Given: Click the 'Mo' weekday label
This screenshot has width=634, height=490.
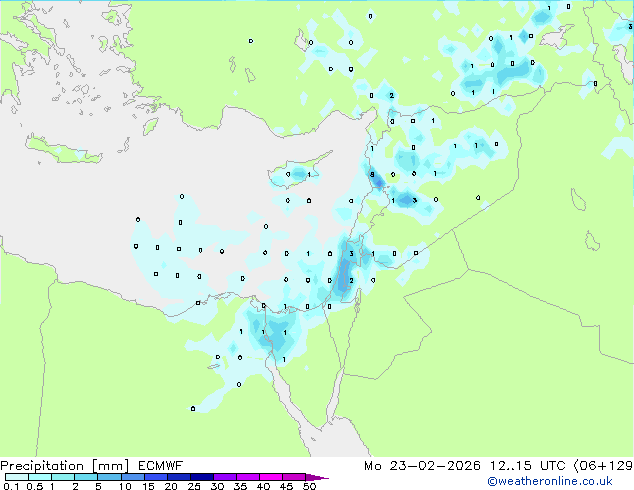Looking at the screenshot, I should (x=372, y=466).
